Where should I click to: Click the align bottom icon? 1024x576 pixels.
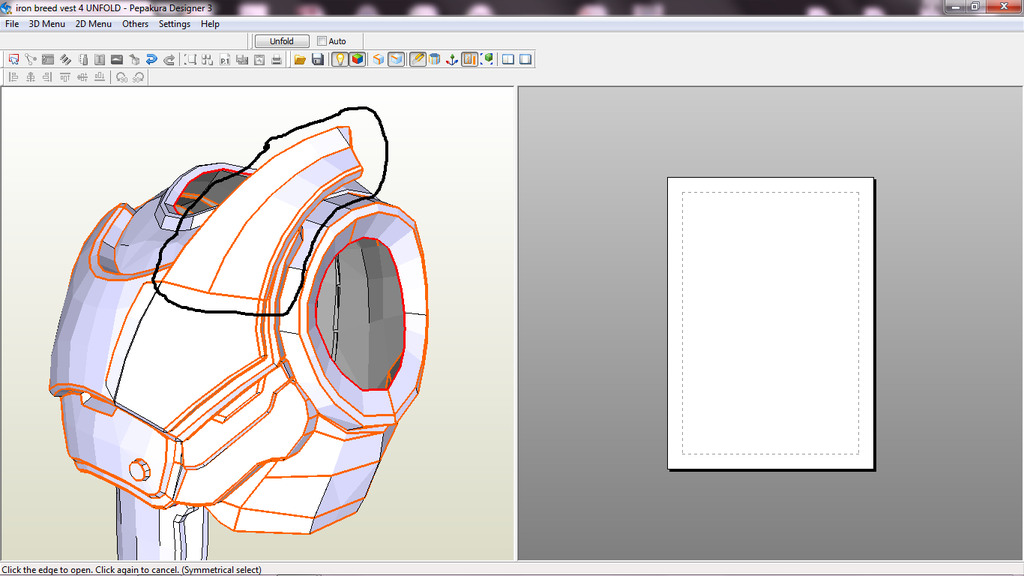(x=100, y=77)
